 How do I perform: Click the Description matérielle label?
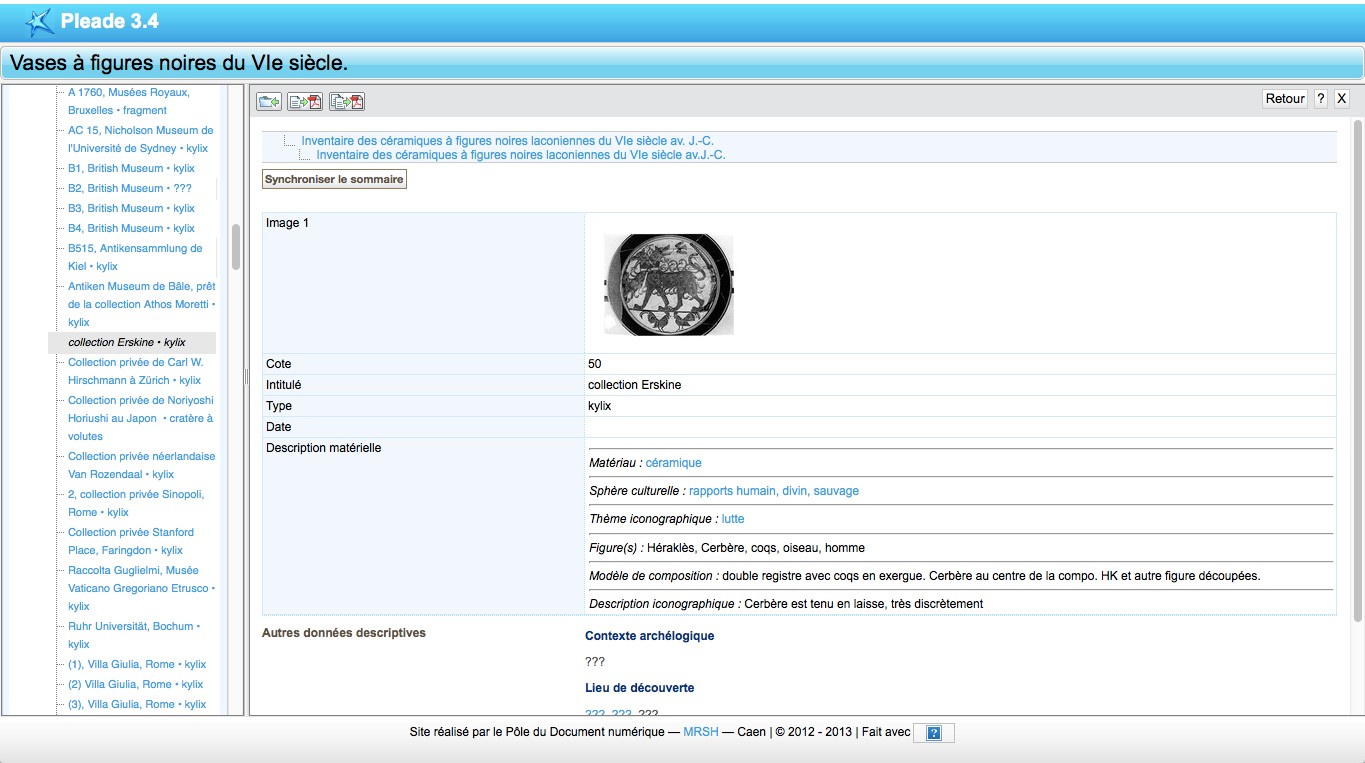point(324,448)
